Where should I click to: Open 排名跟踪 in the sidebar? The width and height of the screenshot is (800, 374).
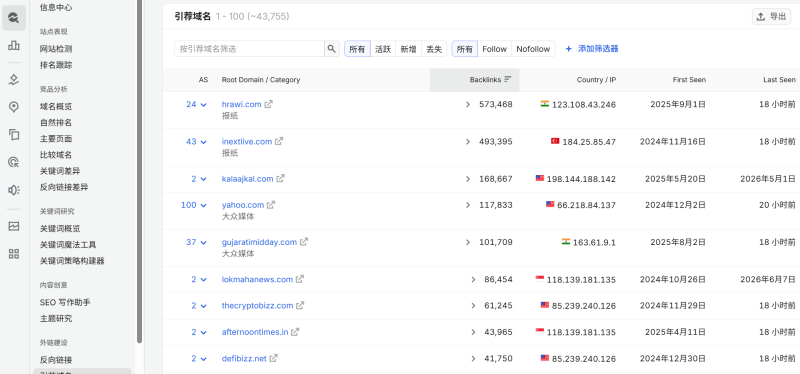click(56, 65)
